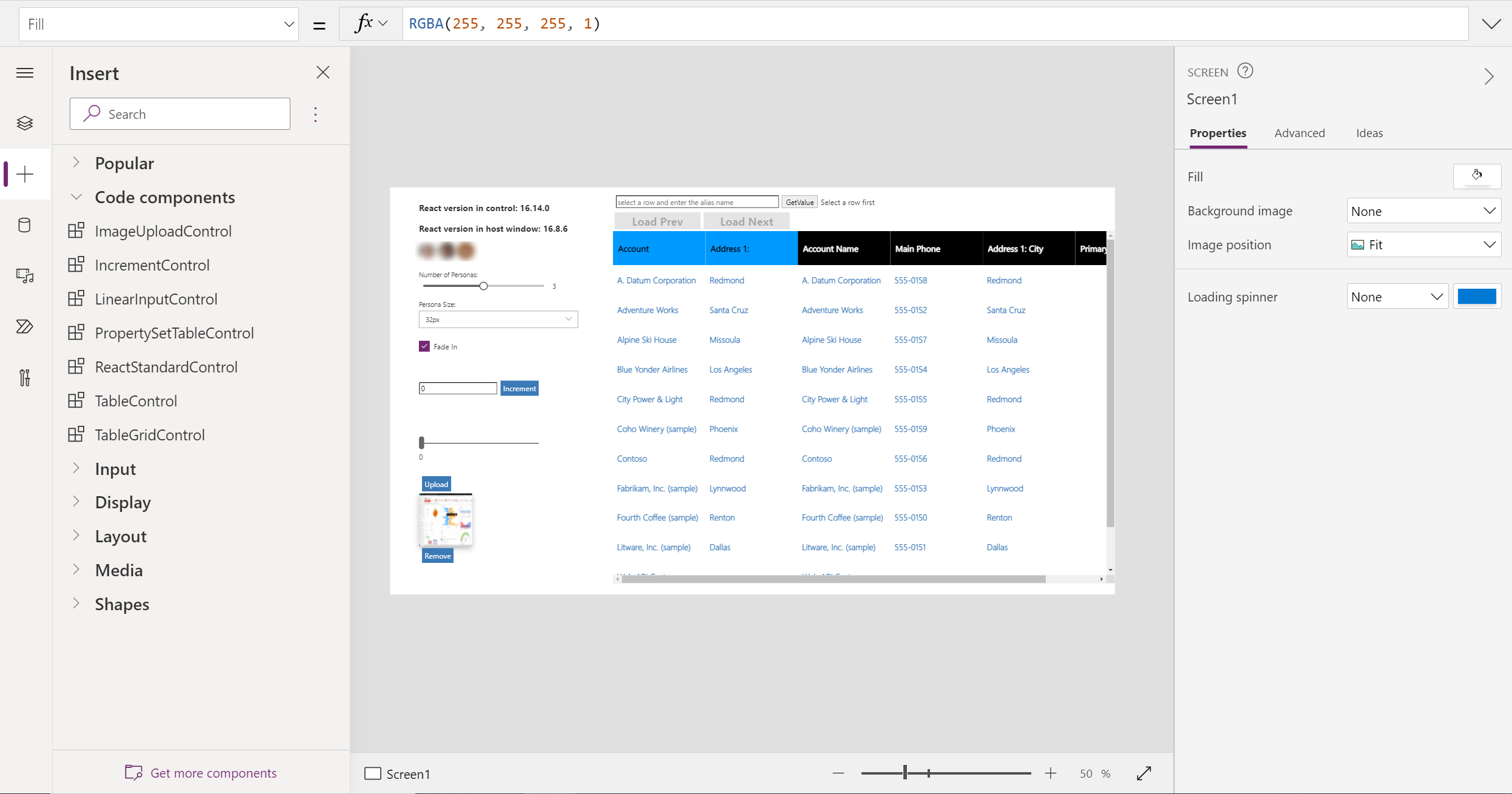Switch to the Ideas tab

[x=1369, y=132]
